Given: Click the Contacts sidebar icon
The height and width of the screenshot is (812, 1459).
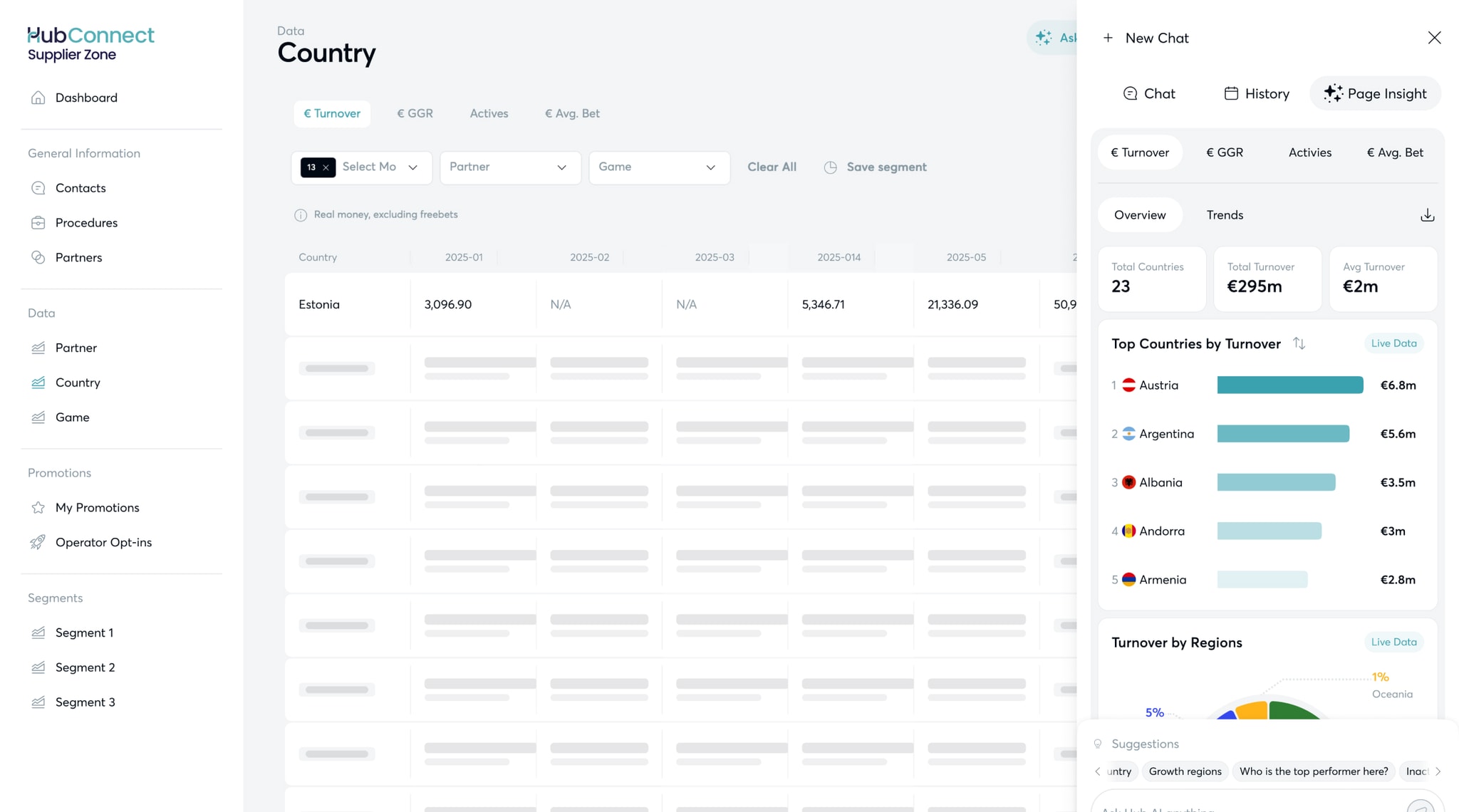Looking at the screenshot, I should point(38,188).
